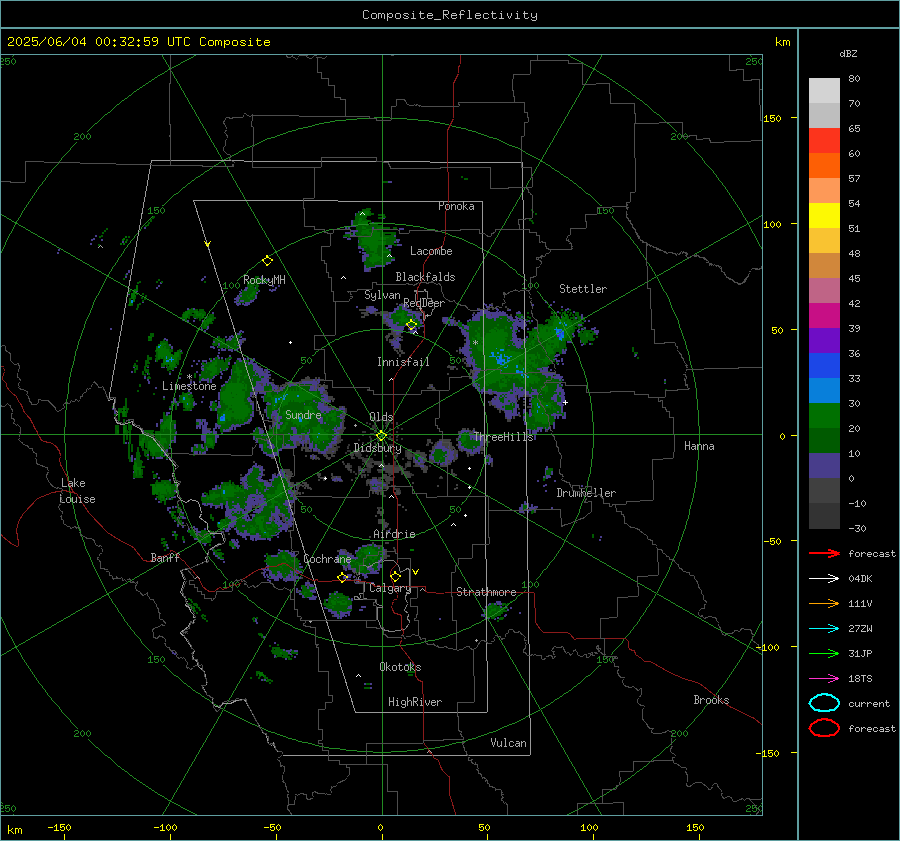
Task: Click the -30 dBZ legend value
Action: (x=857, y=528)
